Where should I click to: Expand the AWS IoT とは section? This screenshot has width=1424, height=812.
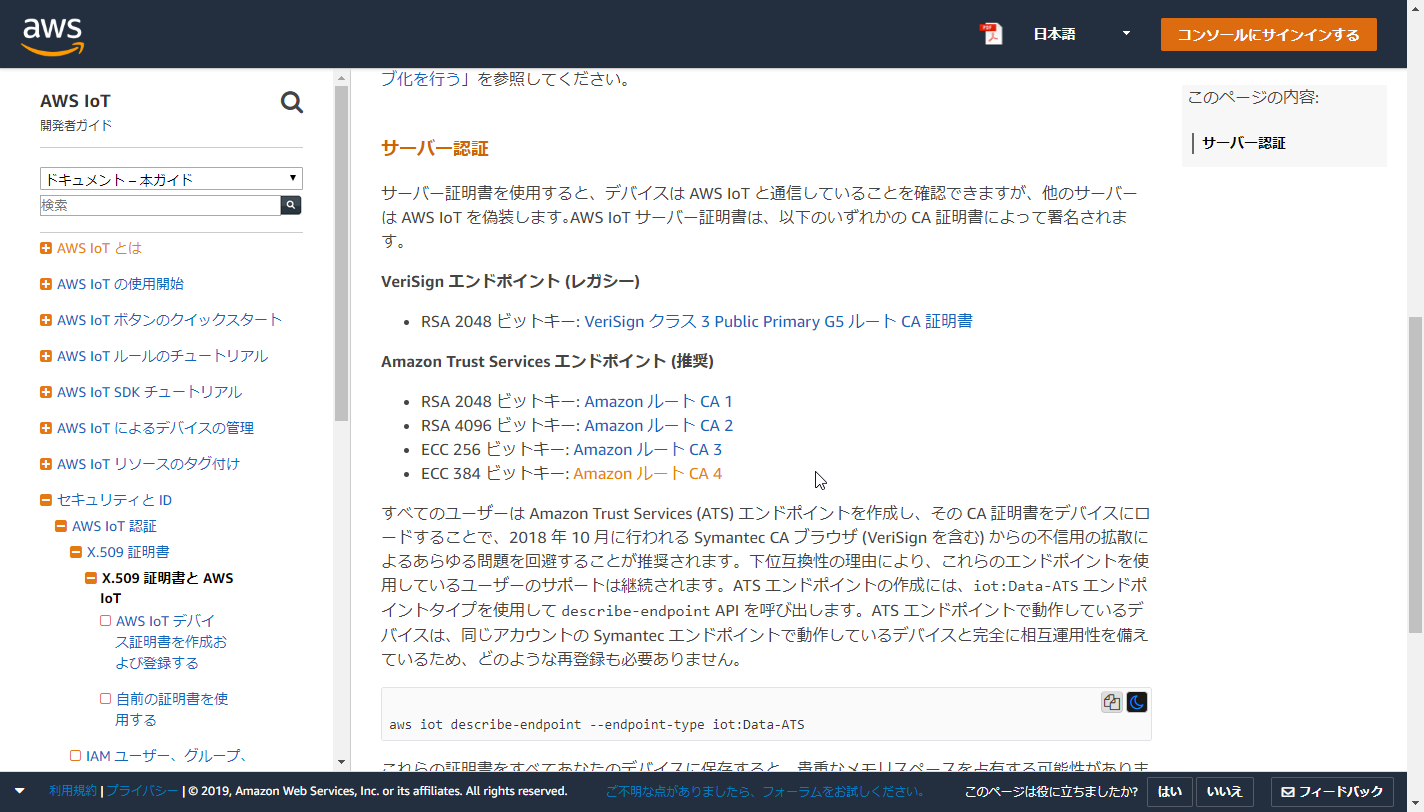coord(45,247)
